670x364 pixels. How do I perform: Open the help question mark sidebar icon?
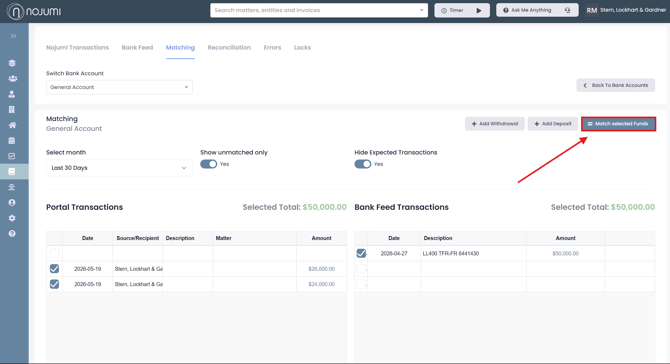point(12,234)
